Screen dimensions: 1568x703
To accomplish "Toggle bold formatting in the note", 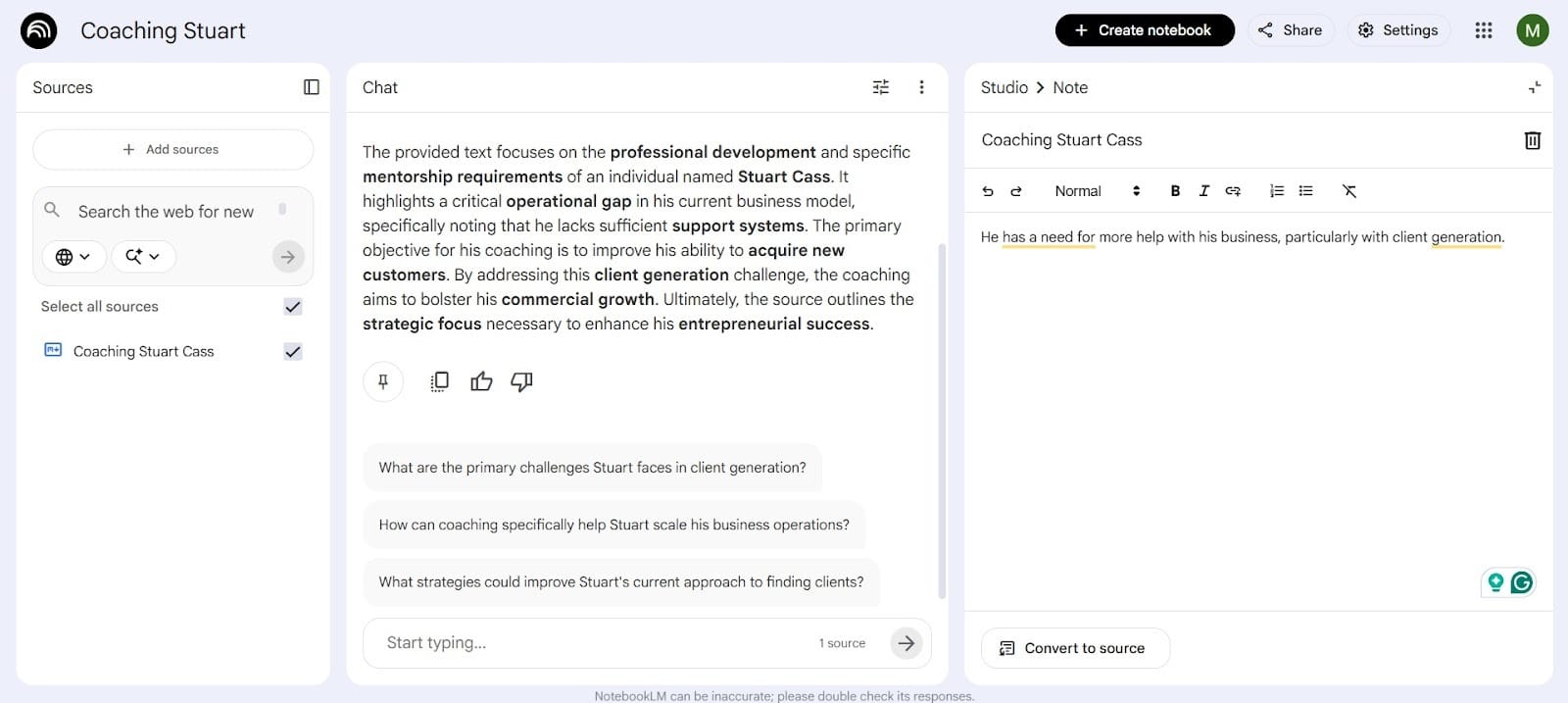I will click(x=1174, y=190).
